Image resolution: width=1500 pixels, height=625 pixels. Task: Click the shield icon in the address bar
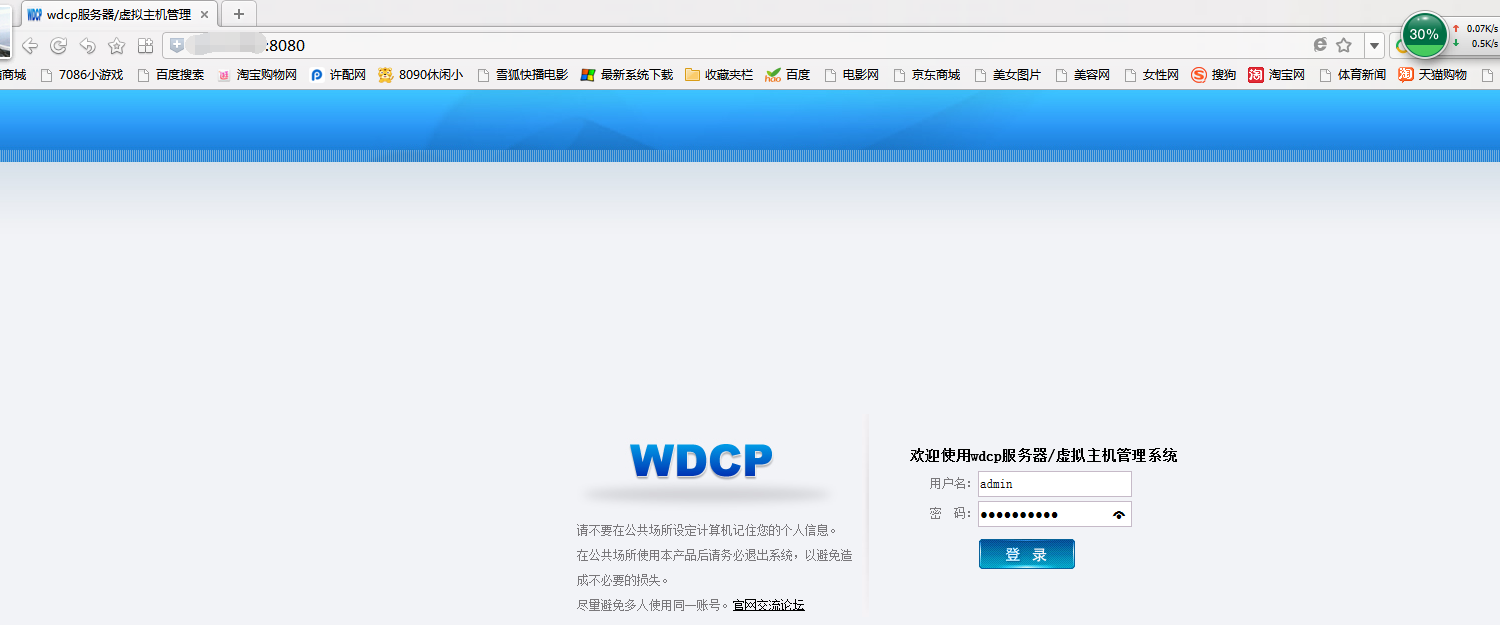[x=176, y=45]
